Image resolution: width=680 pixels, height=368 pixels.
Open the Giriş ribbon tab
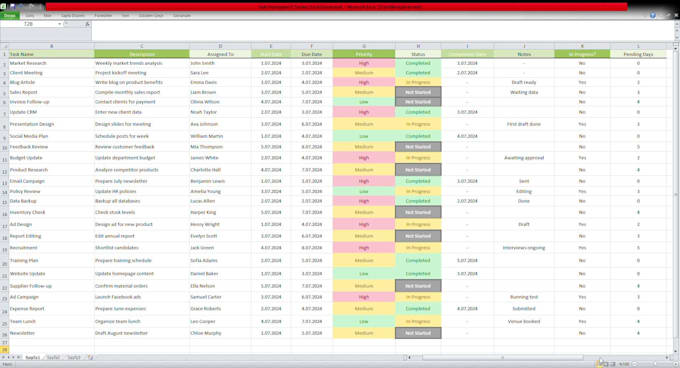[29, 15]
